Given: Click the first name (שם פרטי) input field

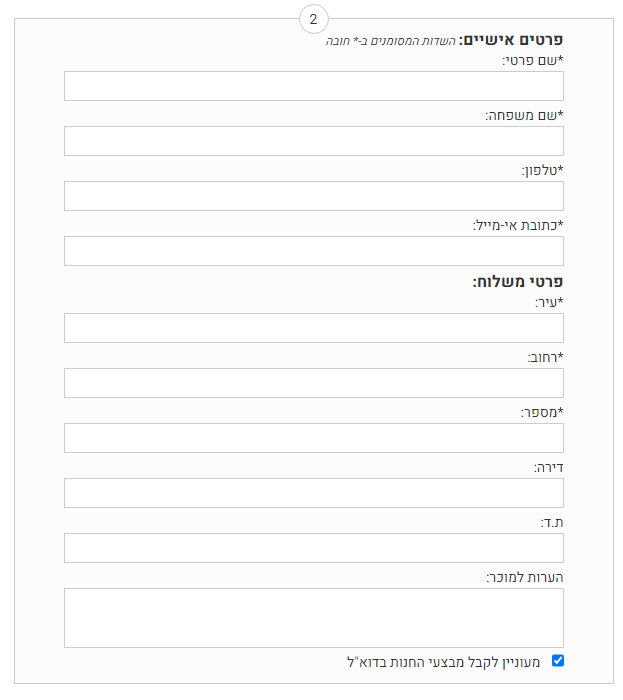Looking at the screenshot, I should (314, 86).
